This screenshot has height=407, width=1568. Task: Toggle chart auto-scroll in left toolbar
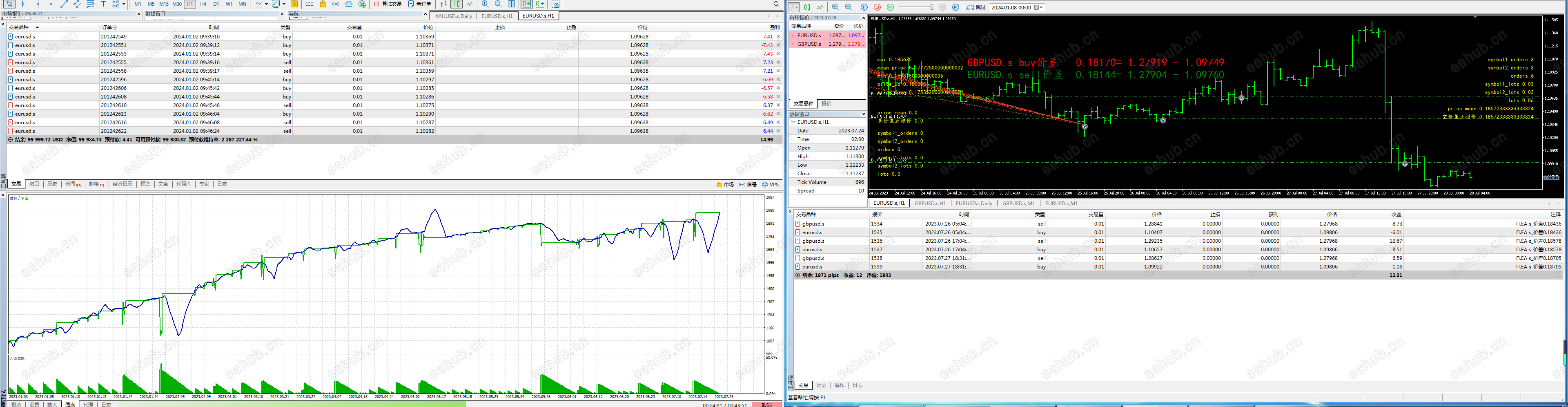(x=526, y=4)
